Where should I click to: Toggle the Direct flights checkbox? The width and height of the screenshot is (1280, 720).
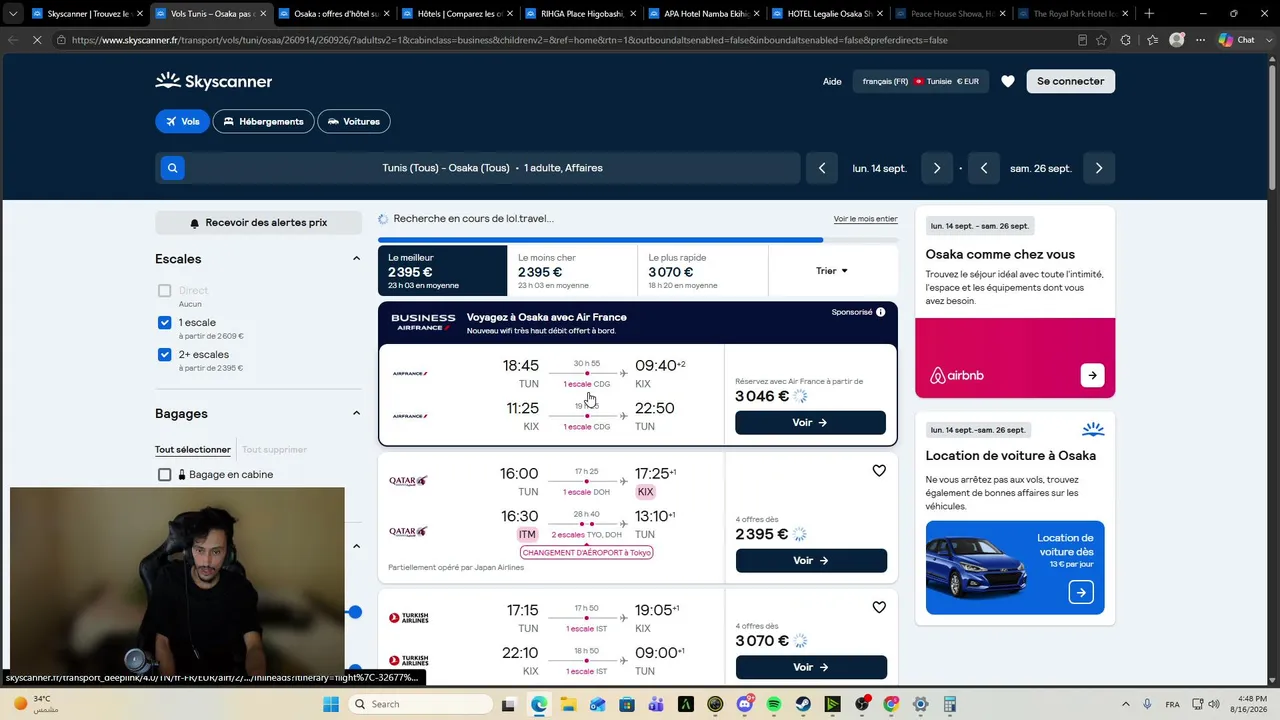tap(165, 291)
